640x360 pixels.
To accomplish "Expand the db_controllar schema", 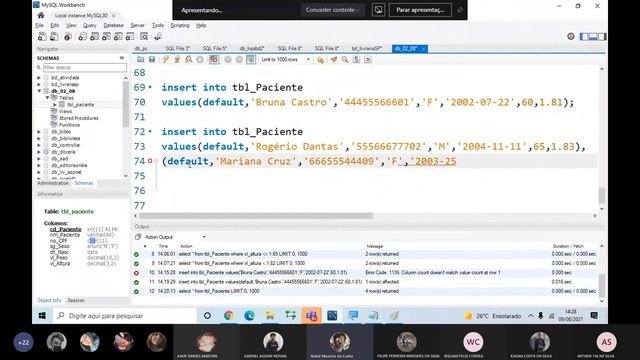I will [39, 145].
